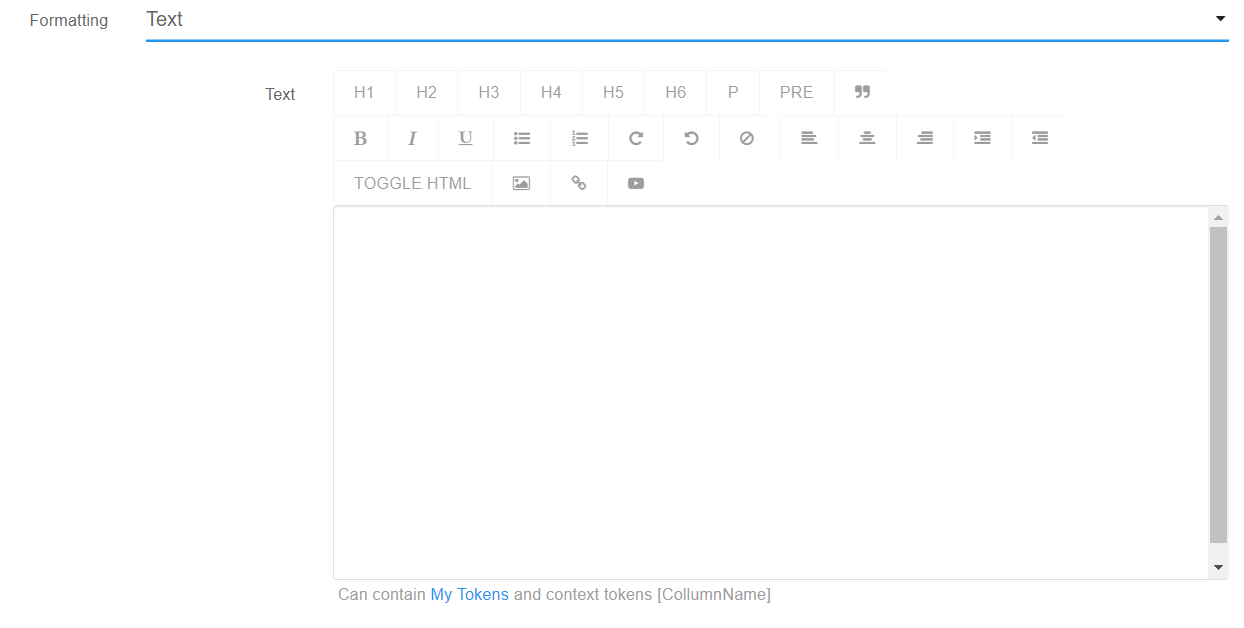1244x628 pixels.
Task: Apply Heading 1 with the H1 button
Action: coord(364,92)
